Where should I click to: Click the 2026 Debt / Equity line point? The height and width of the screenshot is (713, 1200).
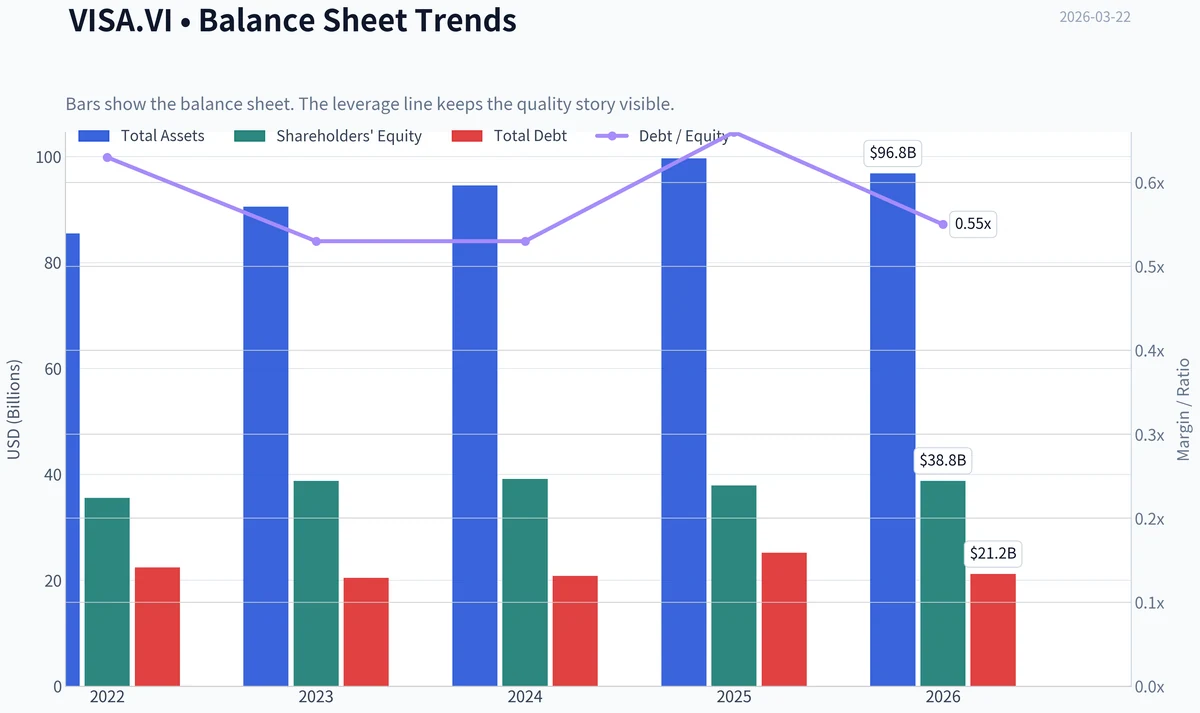point(943,224)
